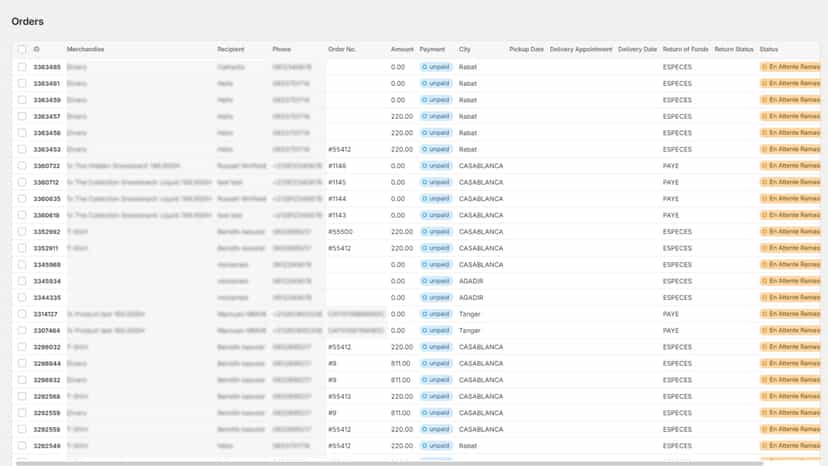The width and height of the screenshot is (828, 466).
Task: Click status badge of order 3345969
Action: 791,265
